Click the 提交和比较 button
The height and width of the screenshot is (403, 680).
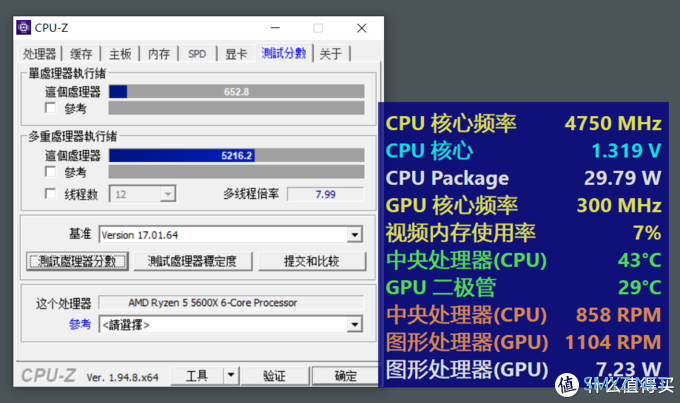[x=312, y=261]
